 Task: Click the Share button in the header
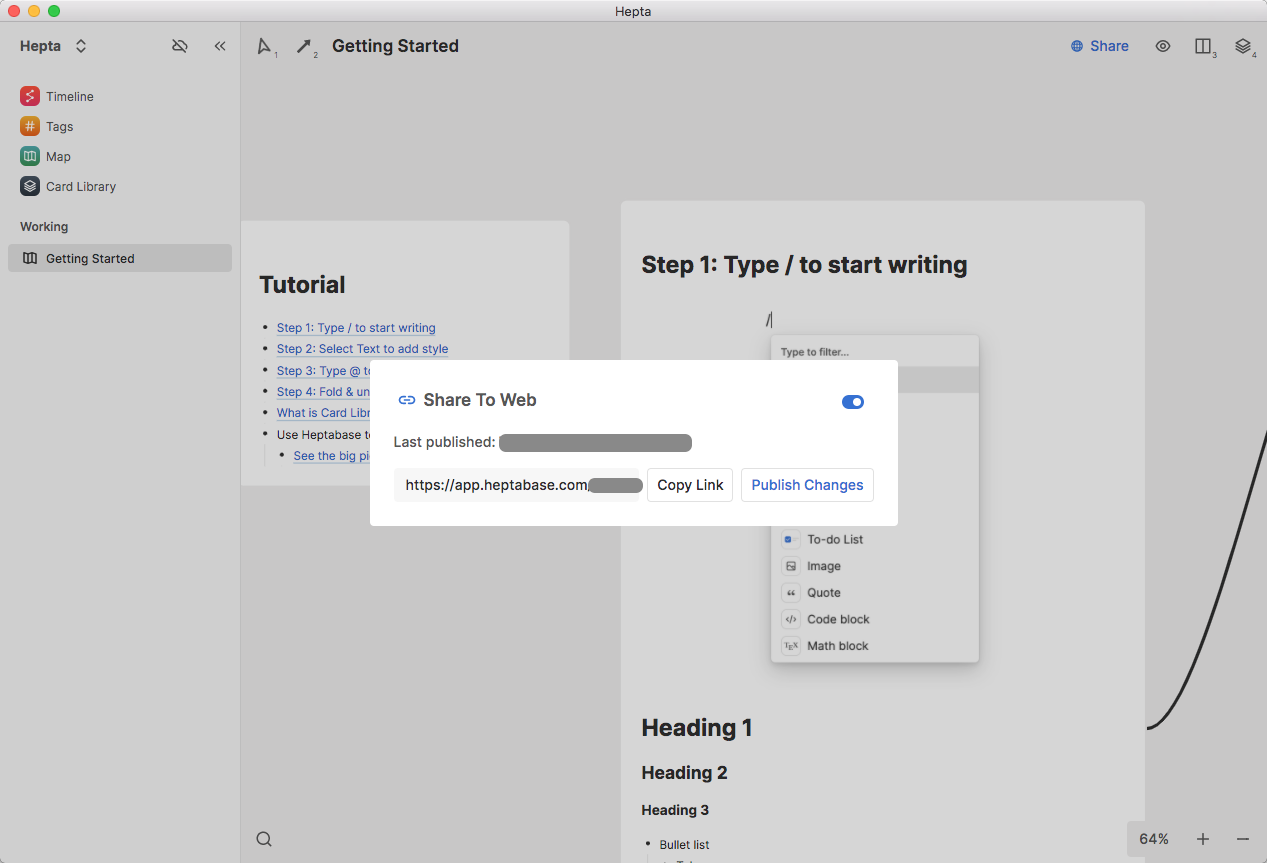pyautogui.click(x=1100, y=46)
